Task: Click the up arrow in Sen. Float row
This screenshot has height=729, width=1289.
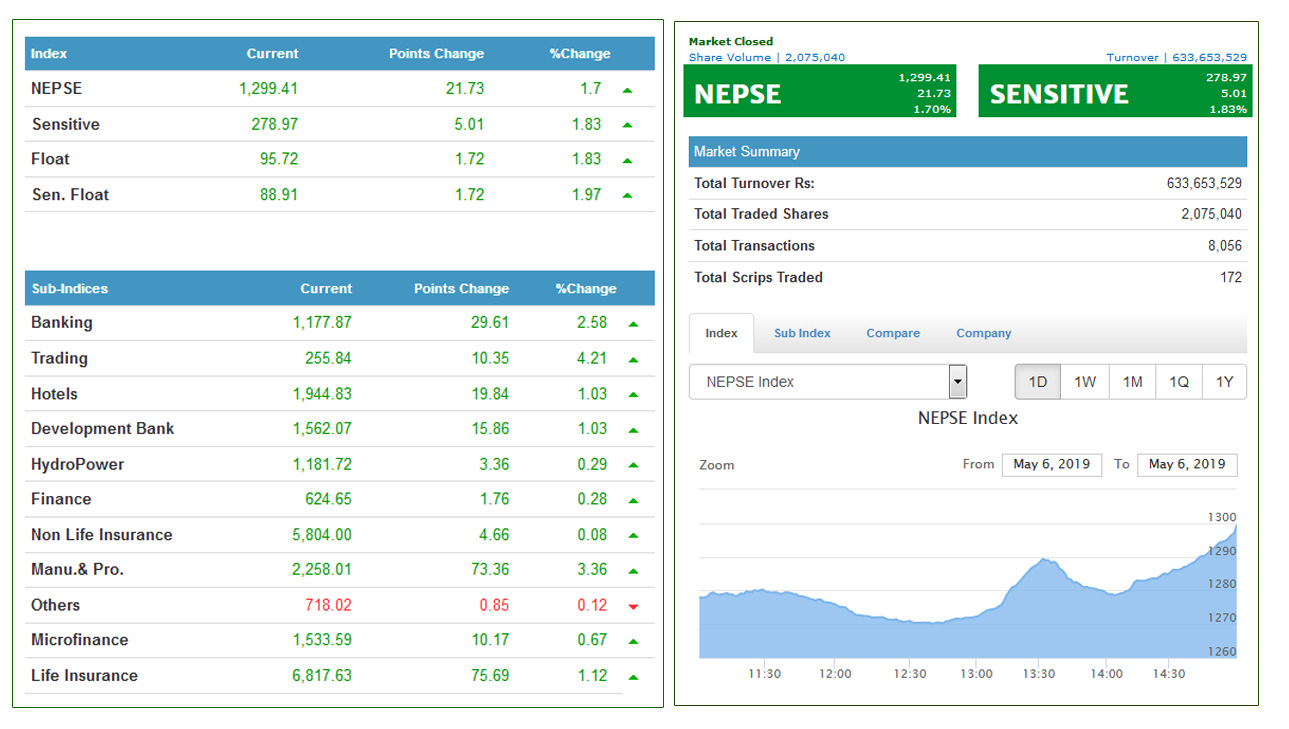Action: pyautogui.click(x=627, y=195)
